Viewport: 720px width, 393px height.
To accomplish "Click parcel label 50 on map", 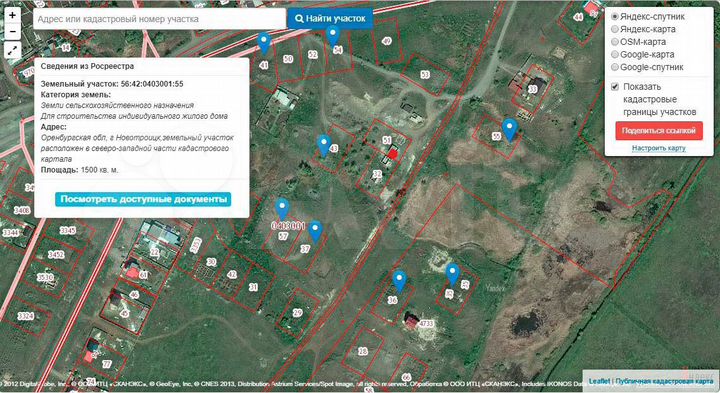I will (288, 59).
